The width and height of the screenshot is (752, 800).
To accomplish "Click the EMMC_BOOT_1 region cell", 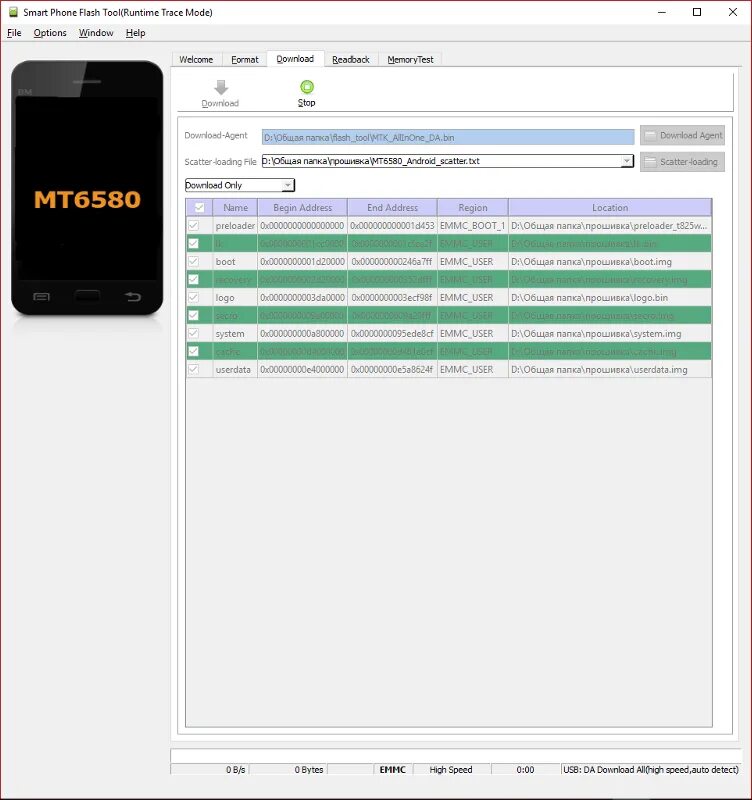I will [473, 226].
